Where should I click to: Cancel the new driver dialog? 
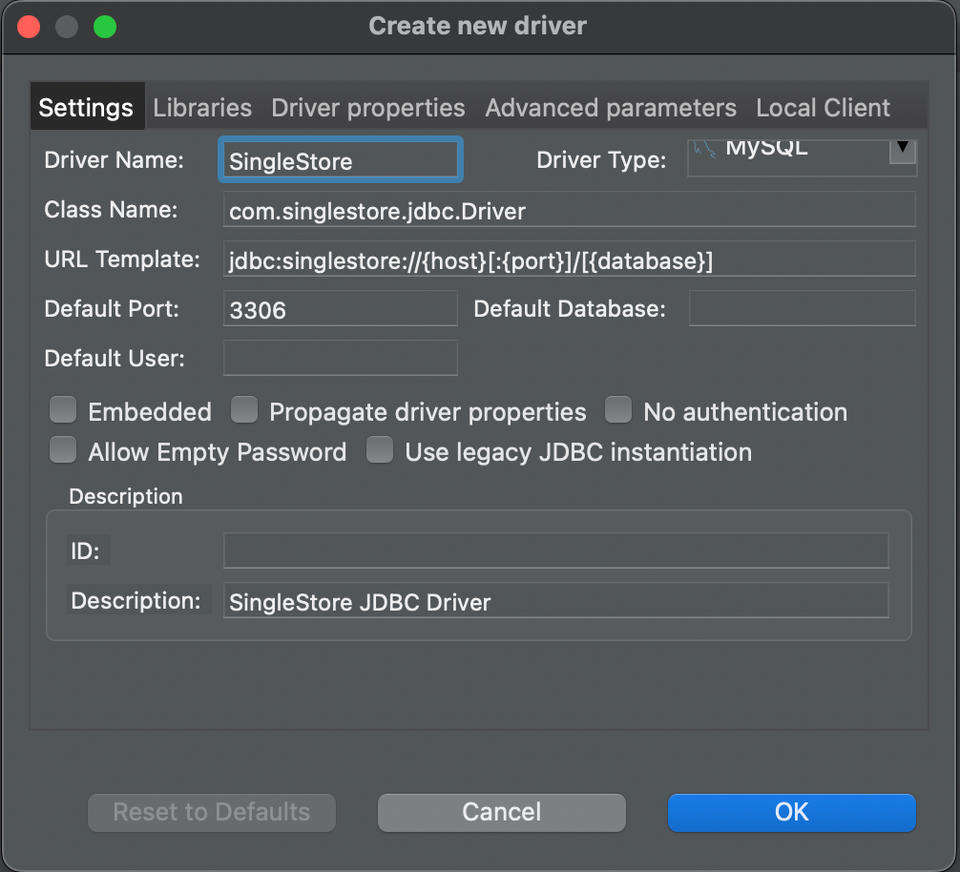point(501,812)
